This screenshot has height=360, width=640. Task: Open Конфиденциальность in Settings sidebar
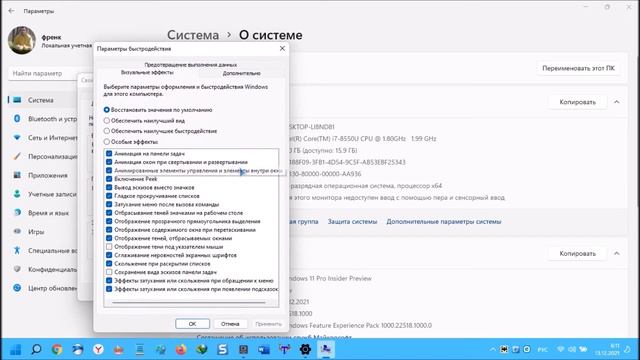coord(43,269)
